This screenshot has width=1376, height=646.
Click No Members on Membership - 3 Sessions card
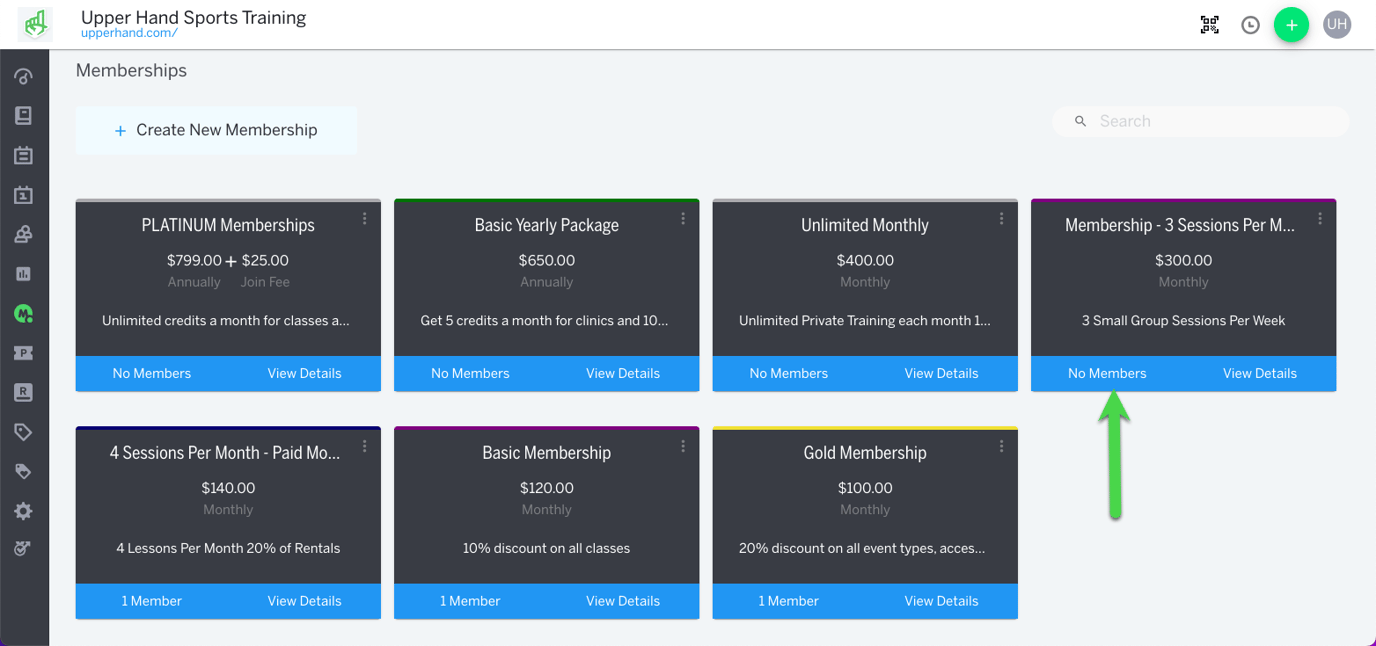tap(1107, 373)
